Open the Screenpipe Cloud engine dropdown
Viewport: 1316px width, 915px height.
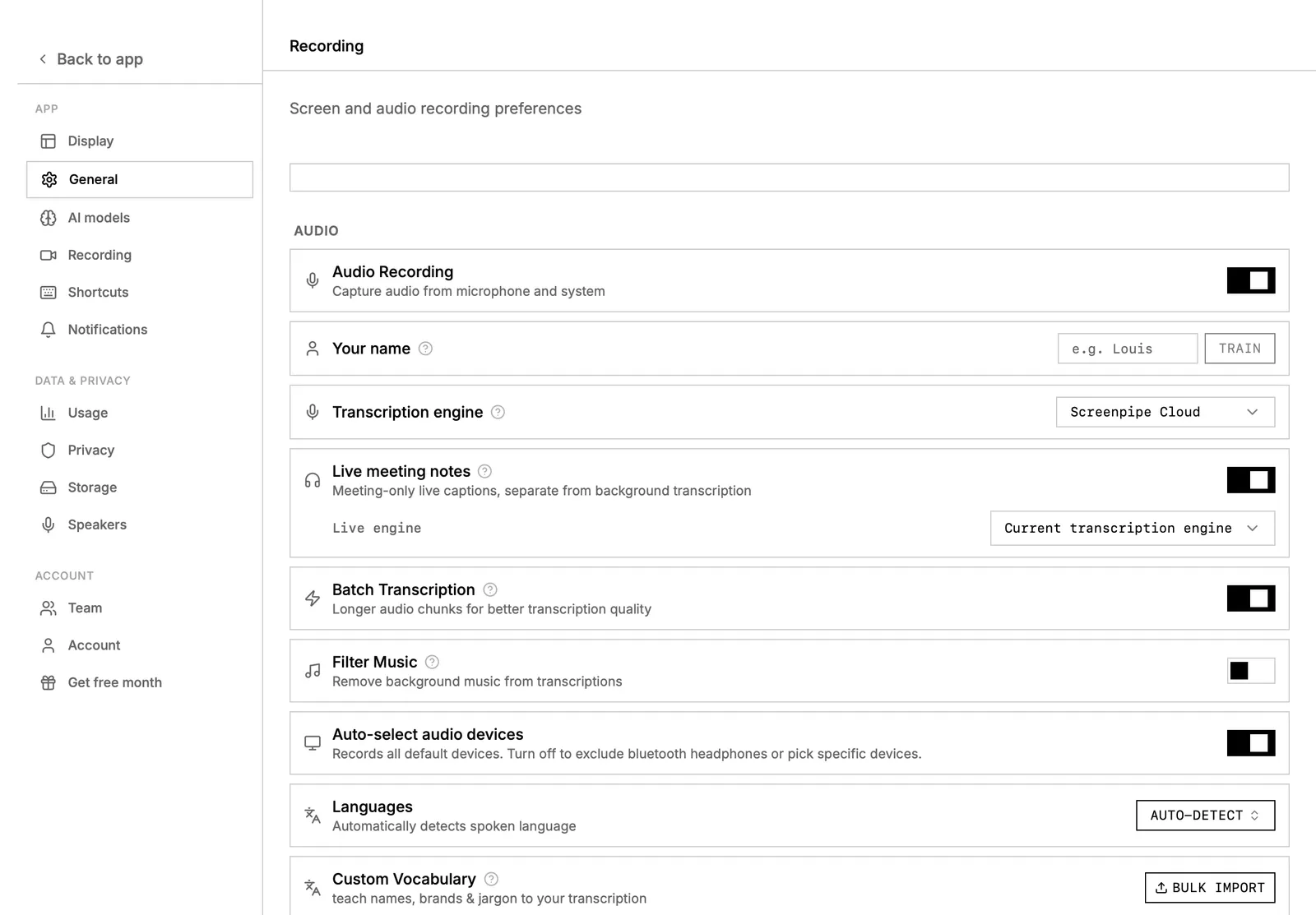(1165, 412)
